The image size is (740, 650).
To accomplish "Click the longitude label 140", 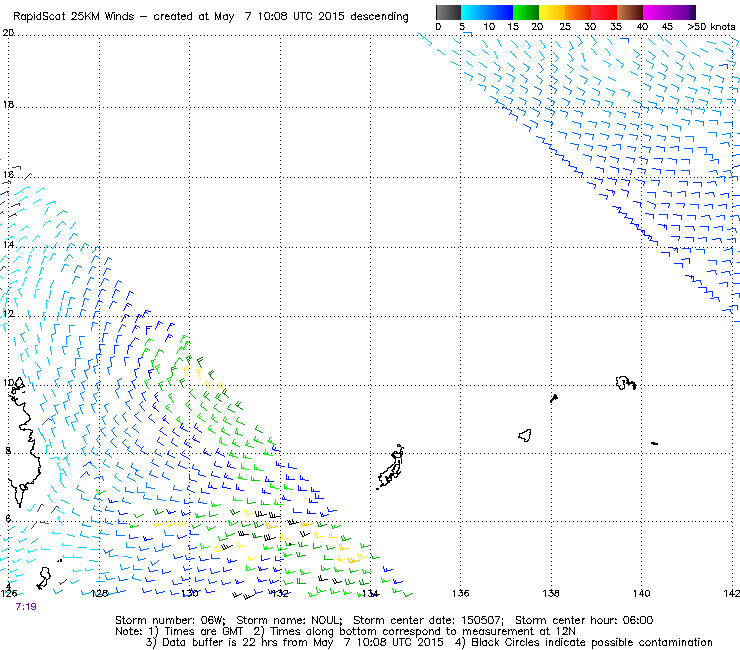I will [641, 593].
